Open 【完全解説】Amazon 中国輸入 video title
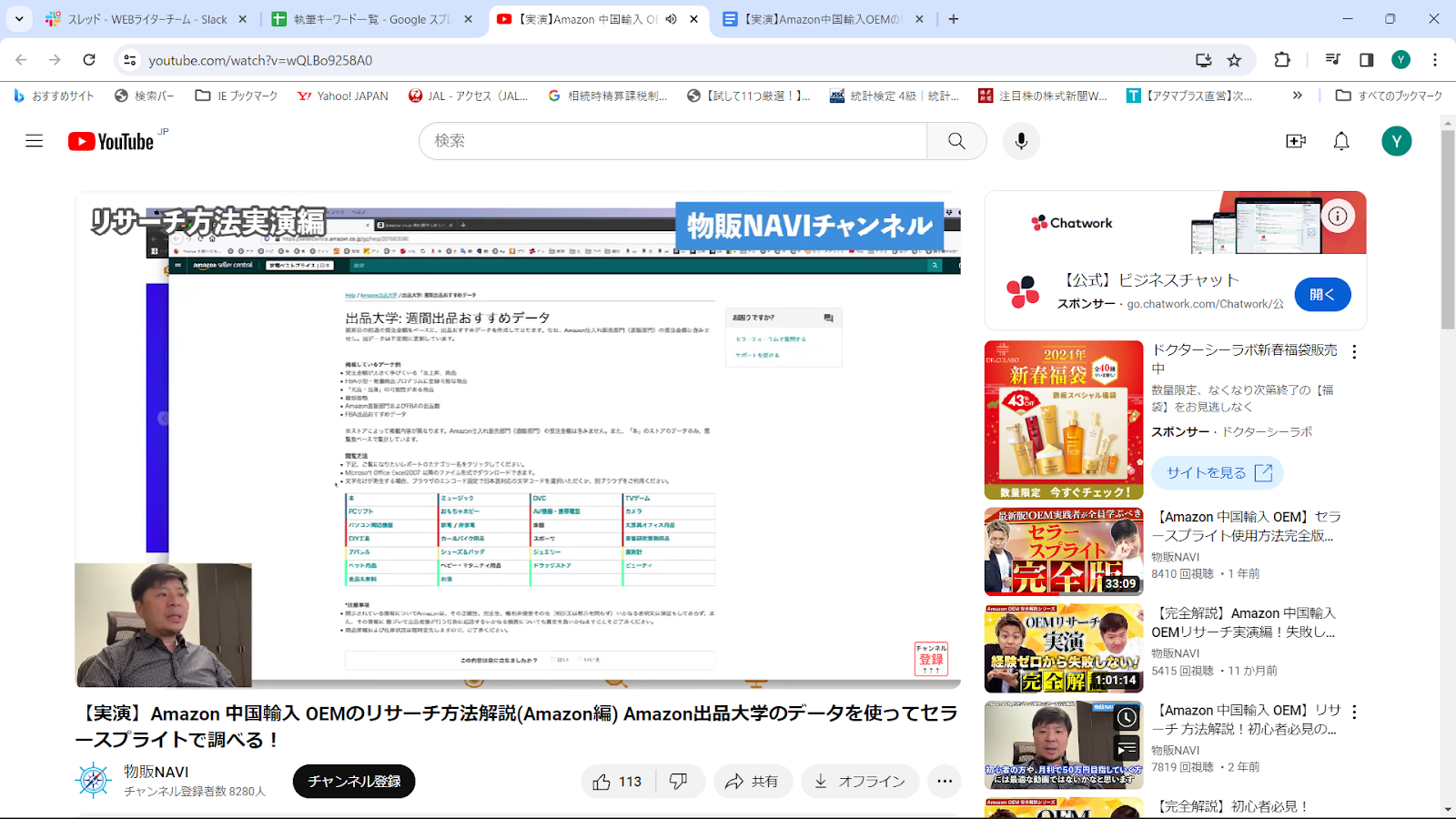The image size is (1456, 819). 1243,622
